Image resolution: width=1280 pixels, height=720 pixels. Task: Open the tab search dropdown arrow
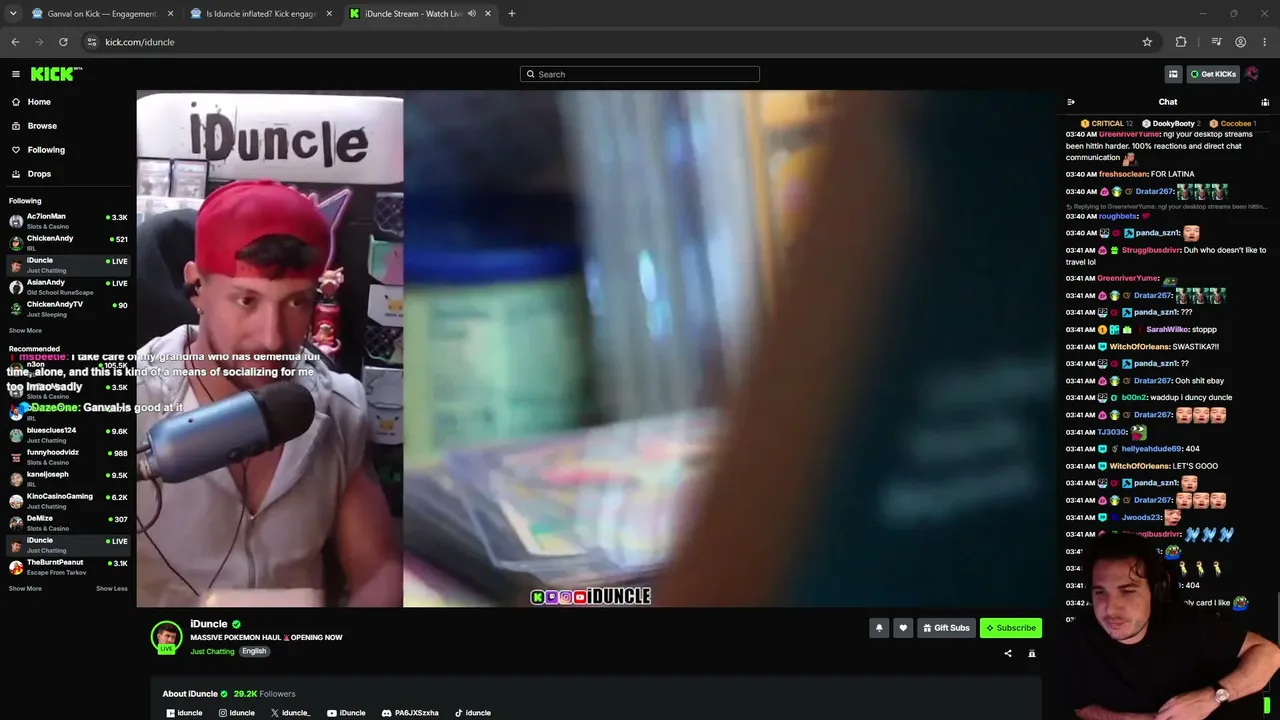click(13, 14)
